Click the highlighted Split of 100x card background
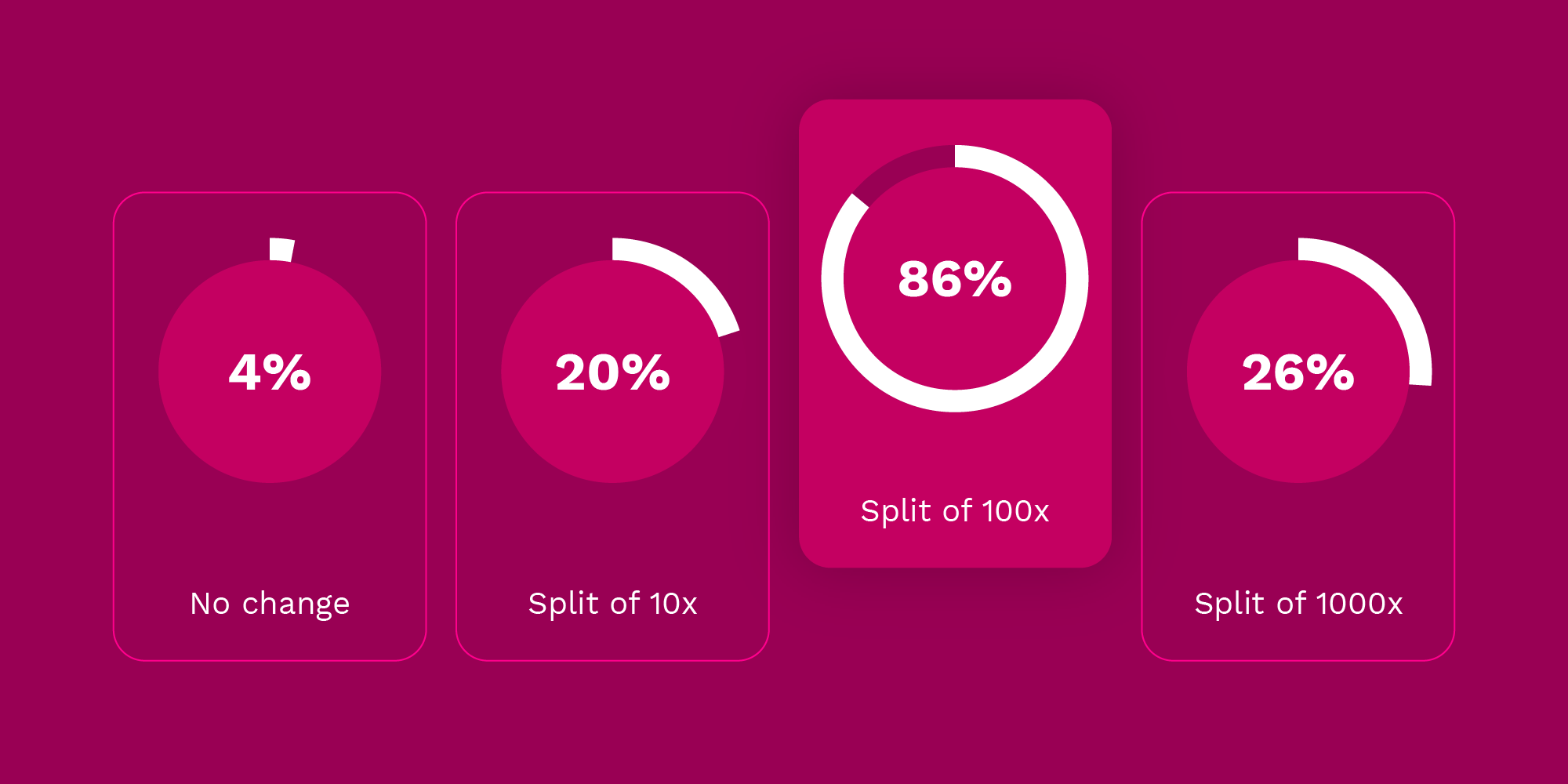The width and height of the screenshot is (1568, 784). click(x=955, y=455)
